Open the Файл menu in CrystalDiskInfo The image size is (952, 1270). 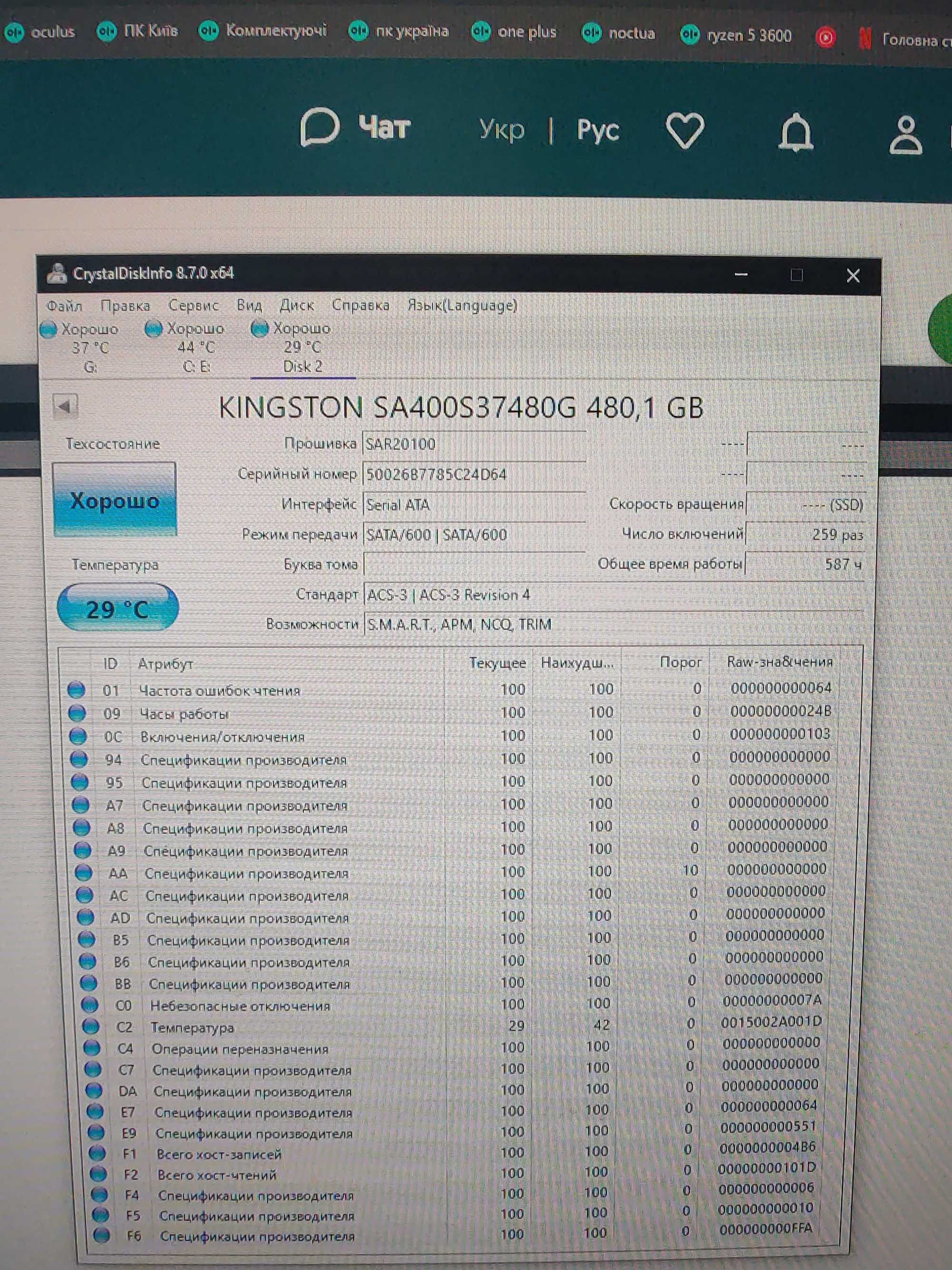click(x=64, y=305)
